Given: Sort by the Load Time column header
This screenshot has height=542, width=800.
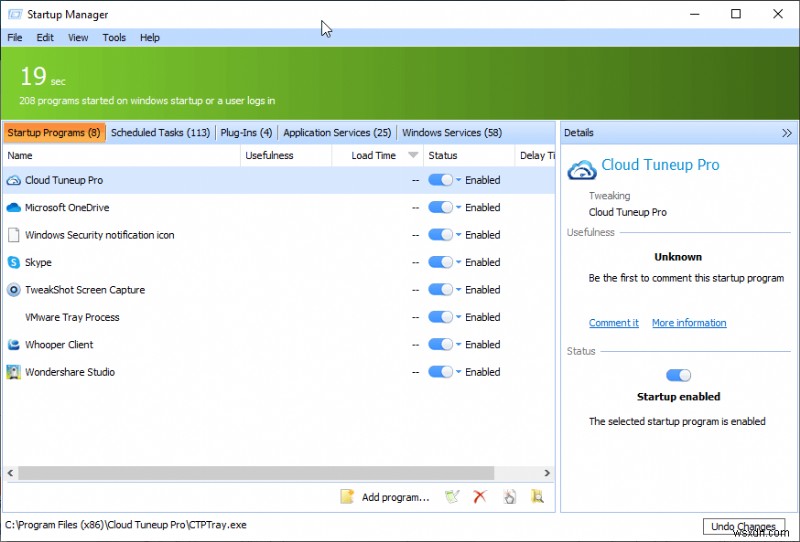Looking at the screenshot, I should (378, 156).
